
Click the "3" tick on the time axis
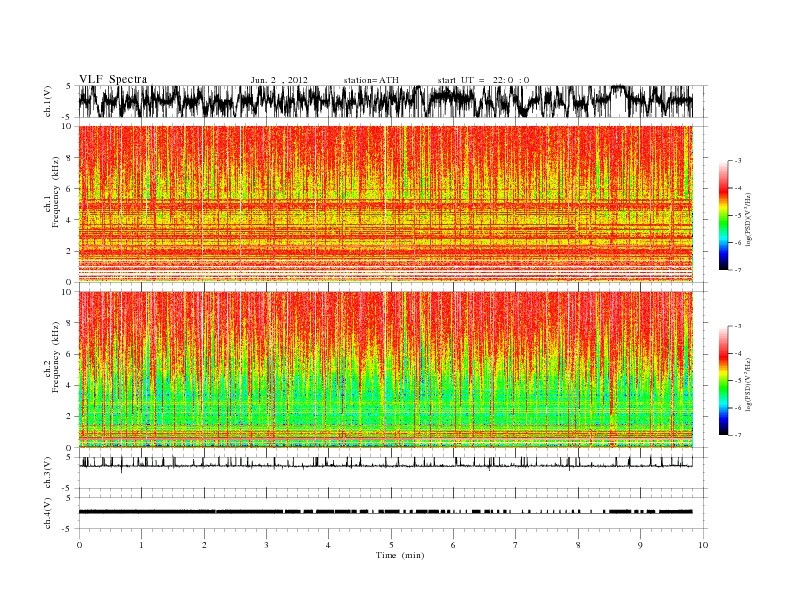coord(266,545)
